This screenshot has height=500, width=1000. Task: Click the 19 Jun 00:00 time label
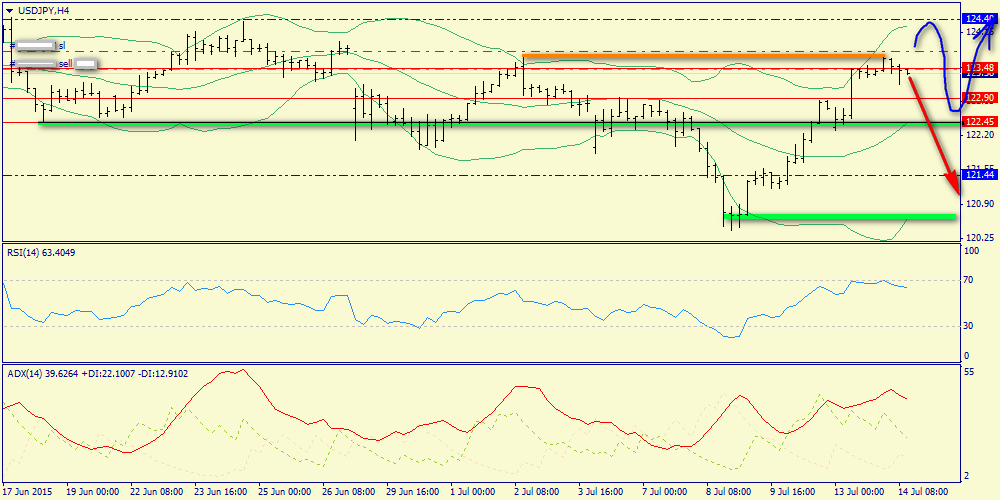(92, 492)
